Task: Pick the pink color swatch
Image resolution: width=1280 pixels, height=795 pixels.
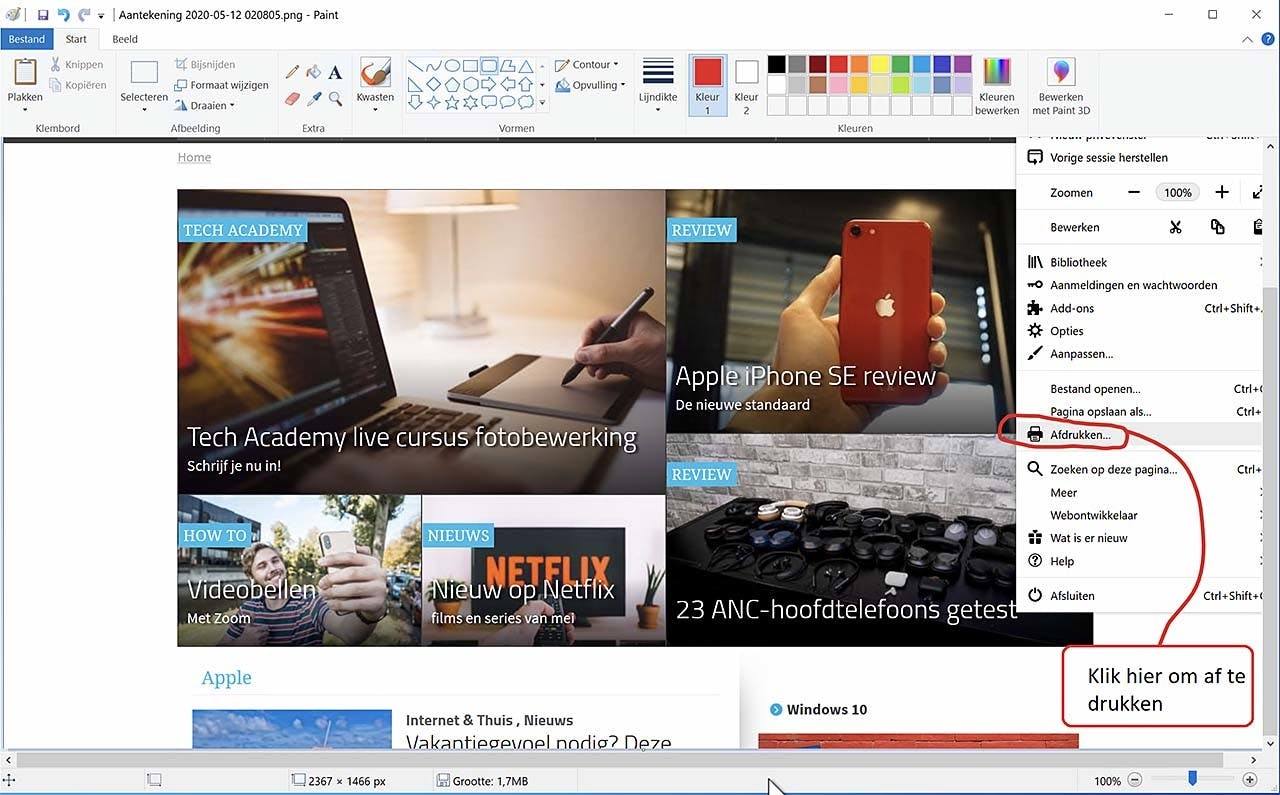Action: click(839, 85)
